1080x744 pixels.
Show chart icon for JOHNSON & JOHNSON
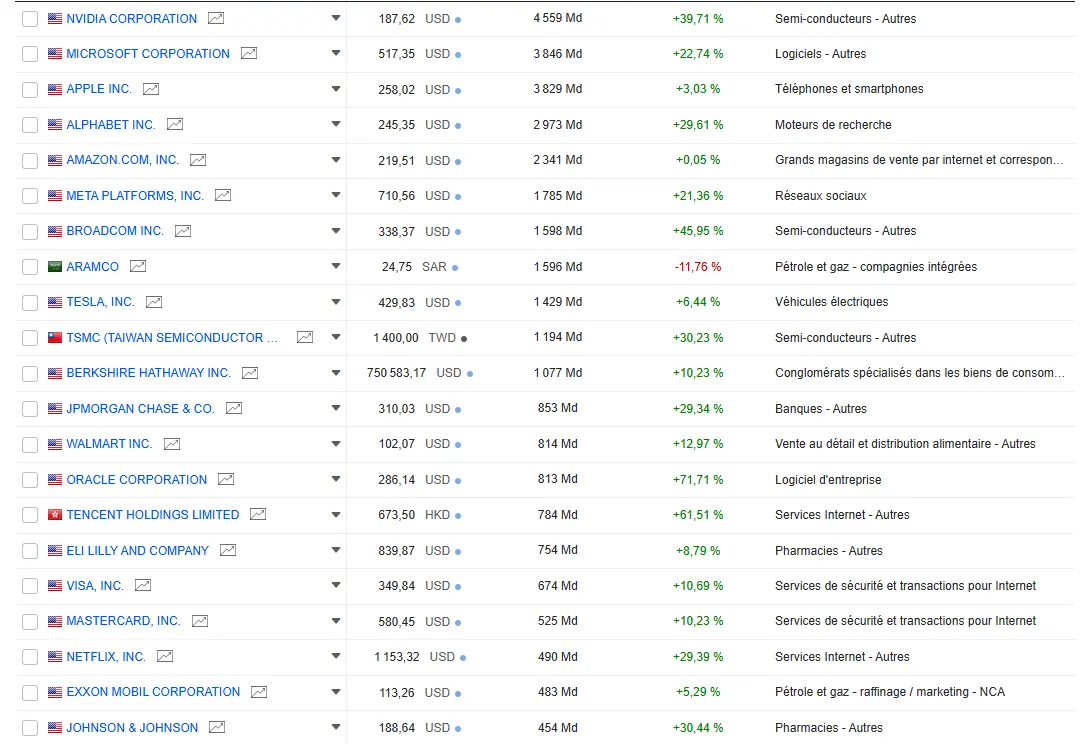click(x=217, y=727)
